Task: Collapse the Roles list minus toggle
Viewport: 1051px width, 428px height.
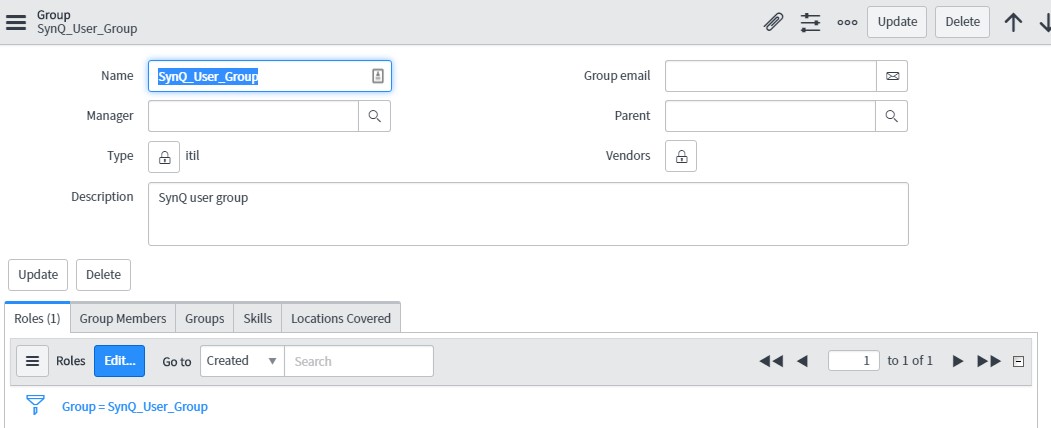Action: point(1018,362)
